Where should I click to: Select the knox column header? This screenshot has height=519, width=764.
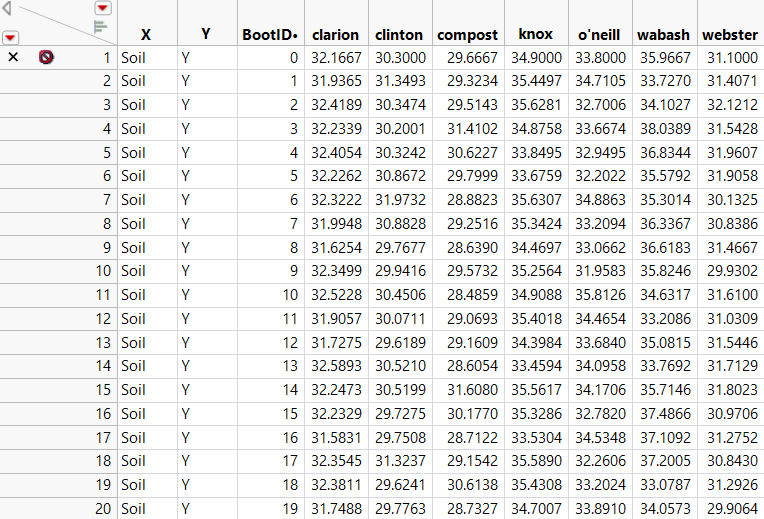(535, 34)
